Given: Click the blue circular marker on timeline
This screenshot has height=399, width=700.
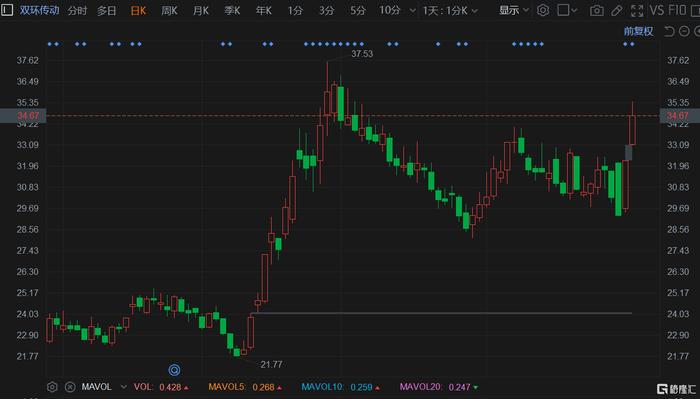Looking at the screenshot, I should click(175, 370).
